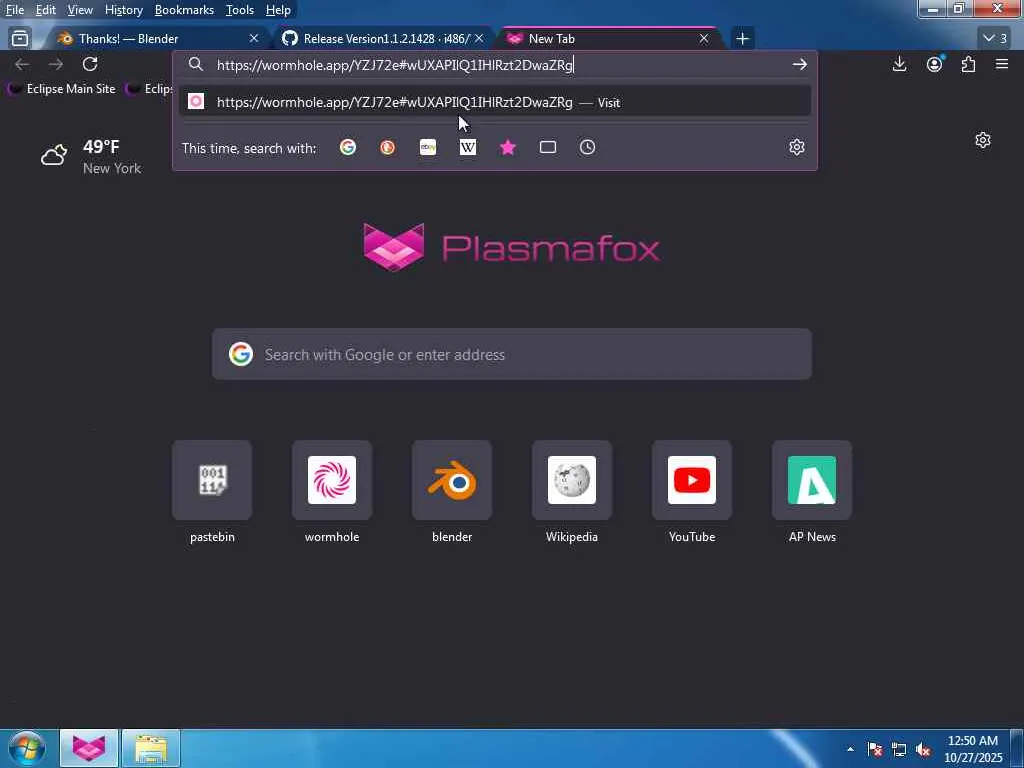
Task: Open the View menu
Action: 80,10
